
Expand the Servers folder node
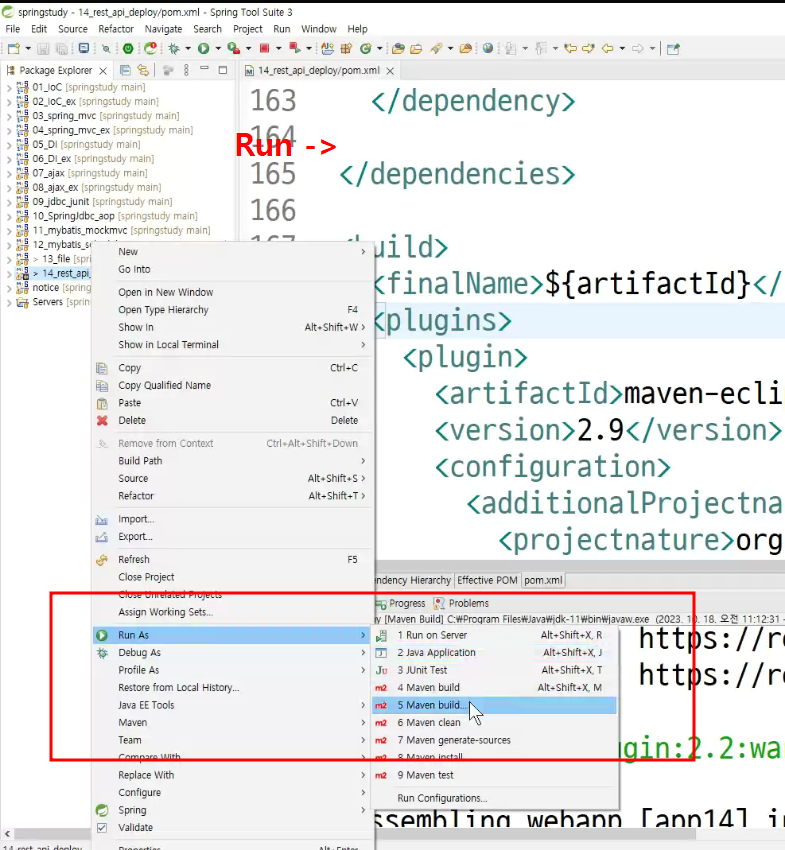point(9,302)
